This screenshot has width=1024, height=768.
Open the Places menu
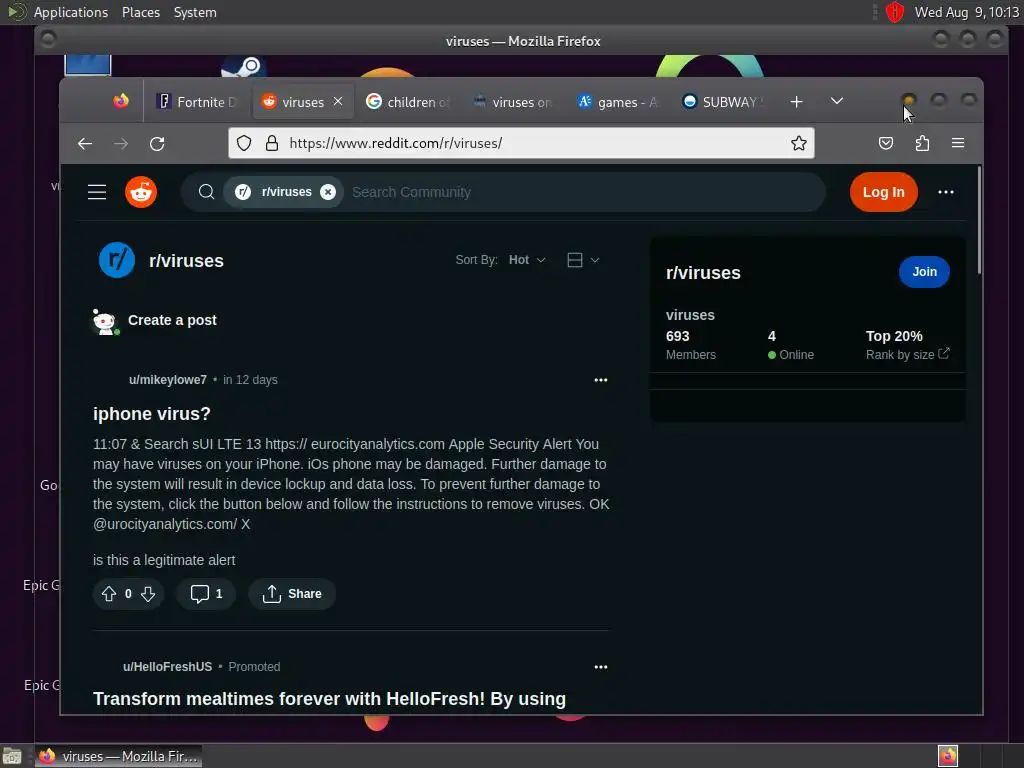pos(140,12)
